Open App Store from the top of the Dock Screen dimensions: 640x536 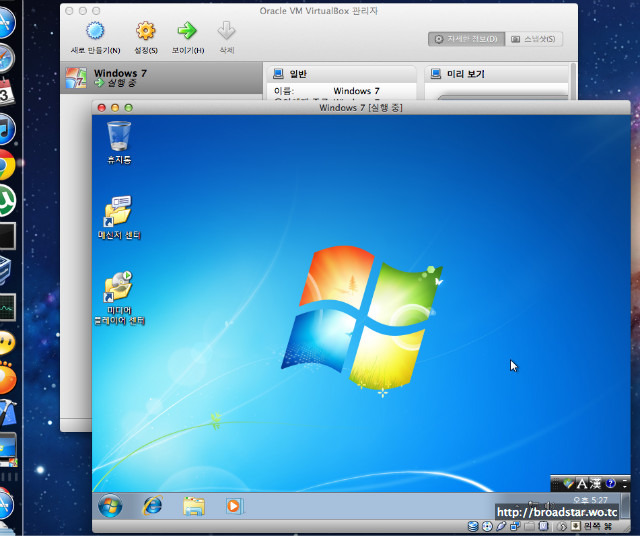click(x=6, y=22)
